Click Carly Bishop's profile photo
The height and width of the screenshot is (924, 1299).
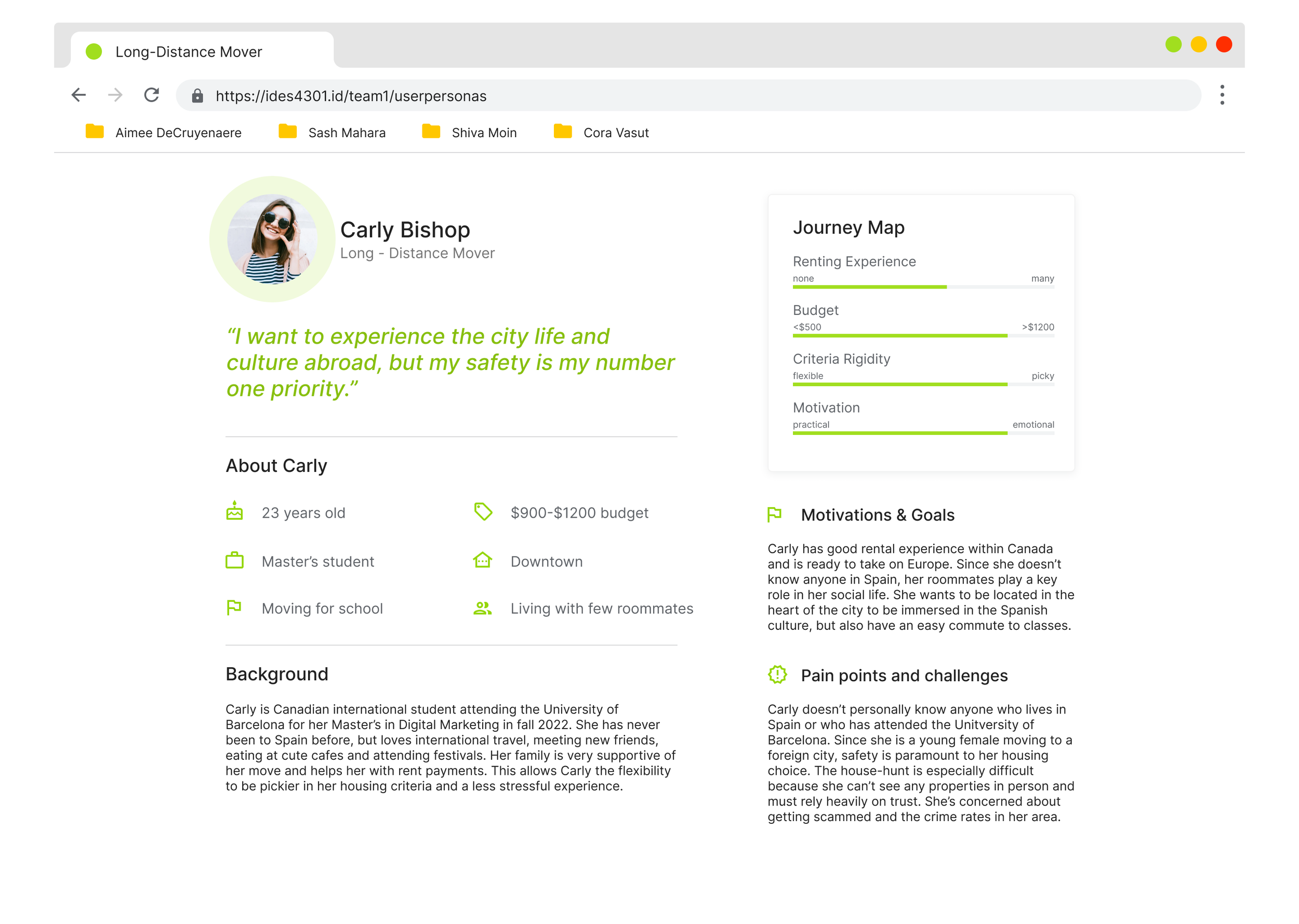272,239
